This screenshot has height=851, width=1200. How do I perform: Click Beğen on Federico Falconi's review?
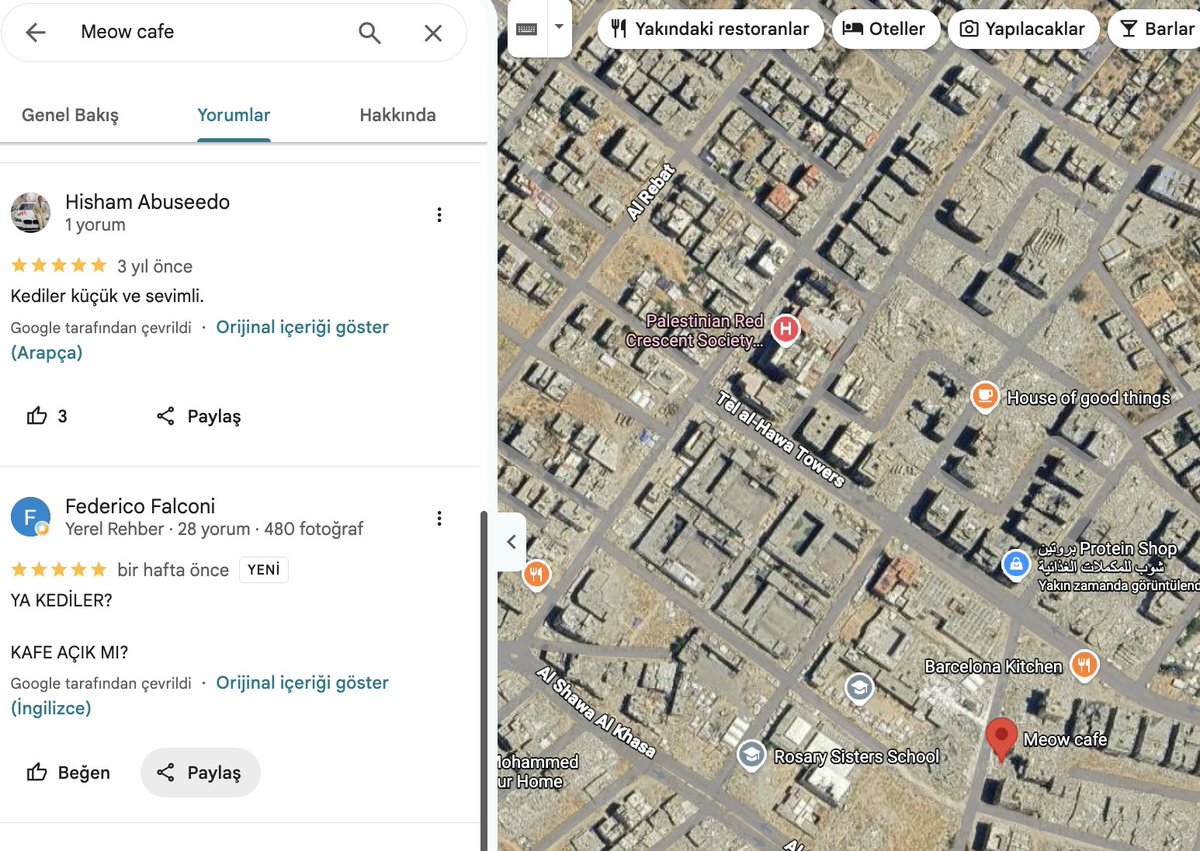(68, 772)
